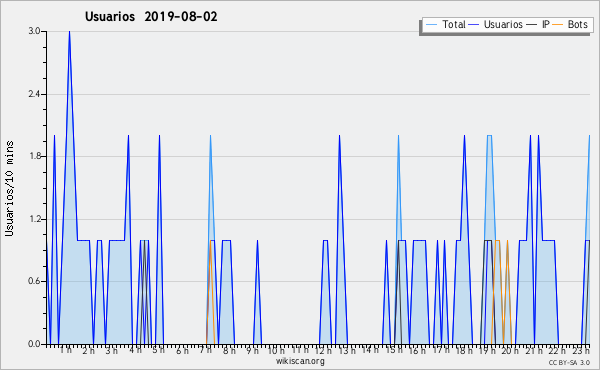Click the '11 h' x-axis label
Screen dimensions: 600x370
(300, 350)
